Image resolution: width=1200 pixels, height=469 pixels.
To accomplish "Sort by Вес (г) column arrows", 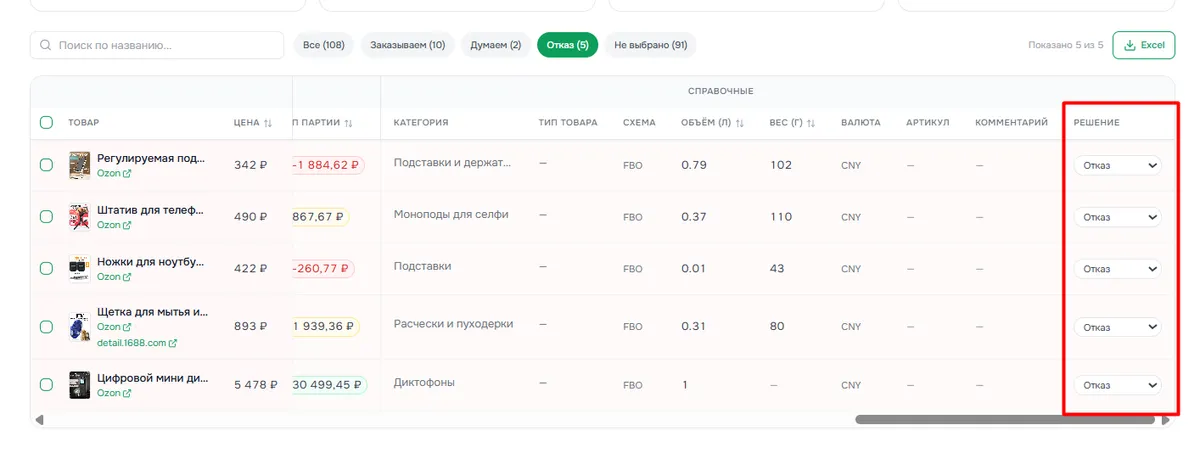I will 811,123.
